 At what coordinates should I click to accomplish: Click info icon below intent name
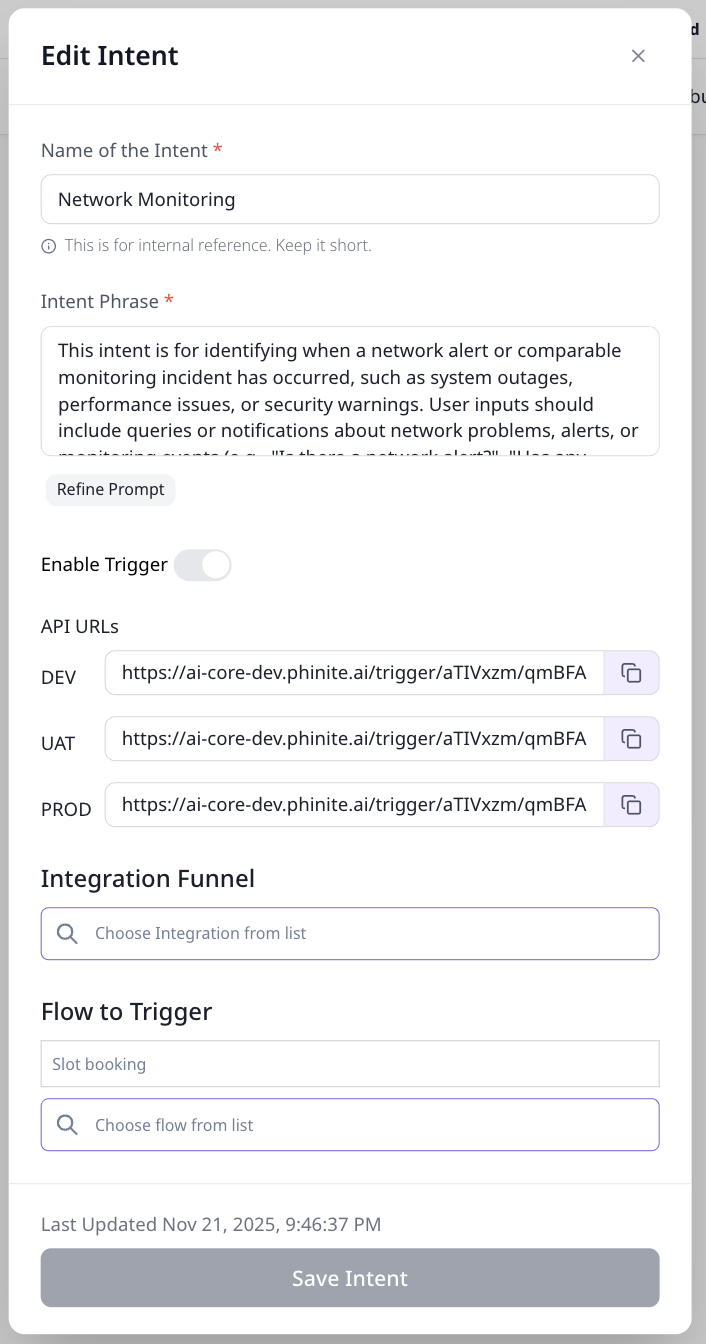[x=48, y=246]
